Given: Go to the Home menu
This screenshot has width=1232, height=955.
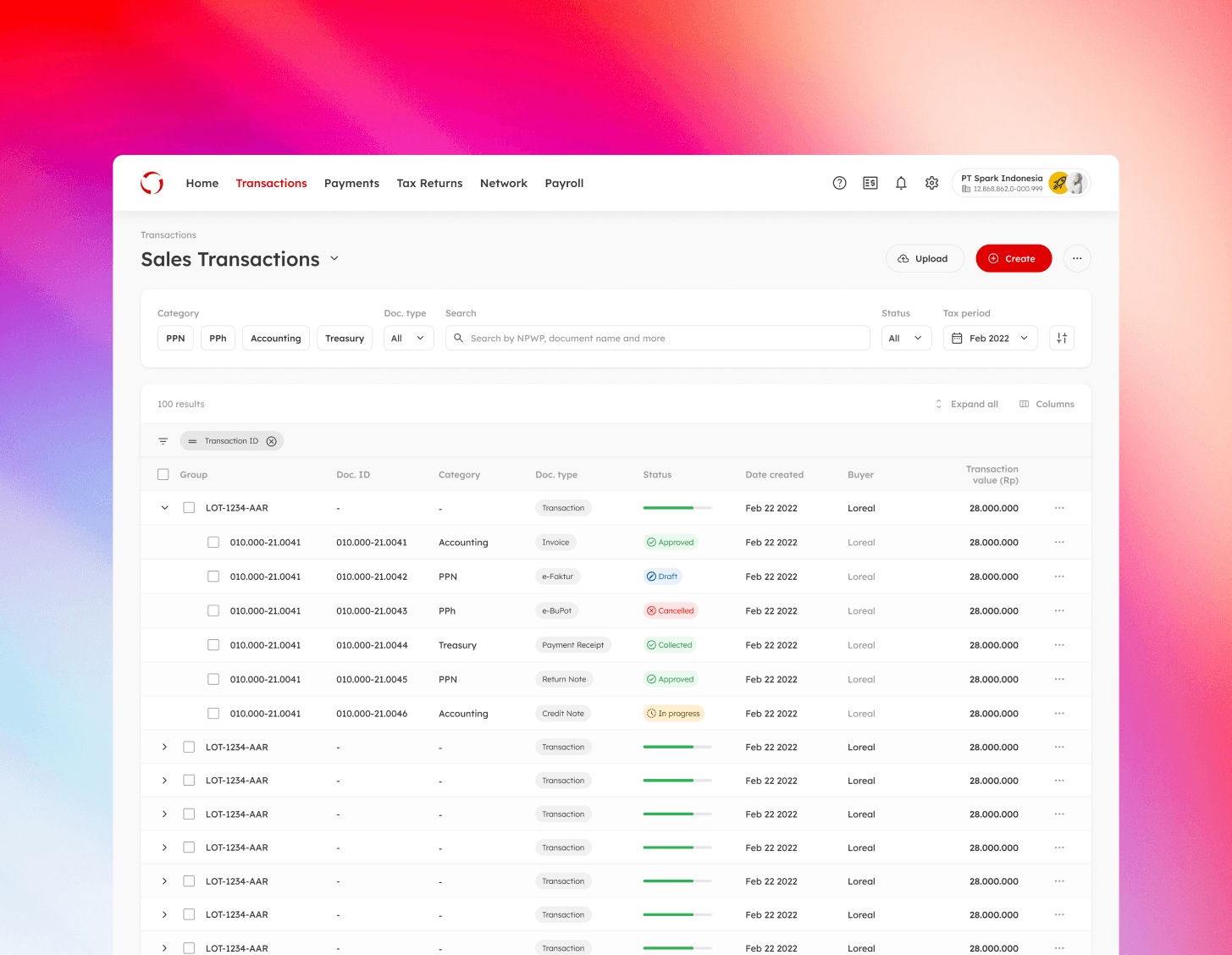Looking at the screenshot, I should 202,183.
